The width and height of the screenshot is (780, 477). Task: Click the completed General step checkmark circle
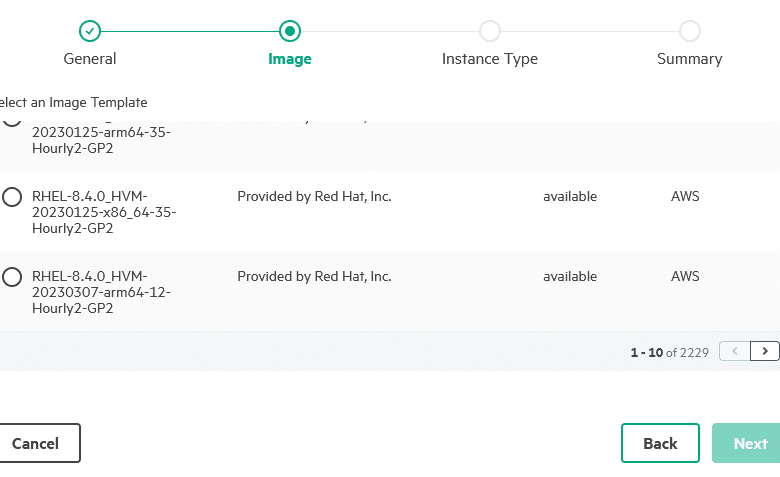click(90, 31)
